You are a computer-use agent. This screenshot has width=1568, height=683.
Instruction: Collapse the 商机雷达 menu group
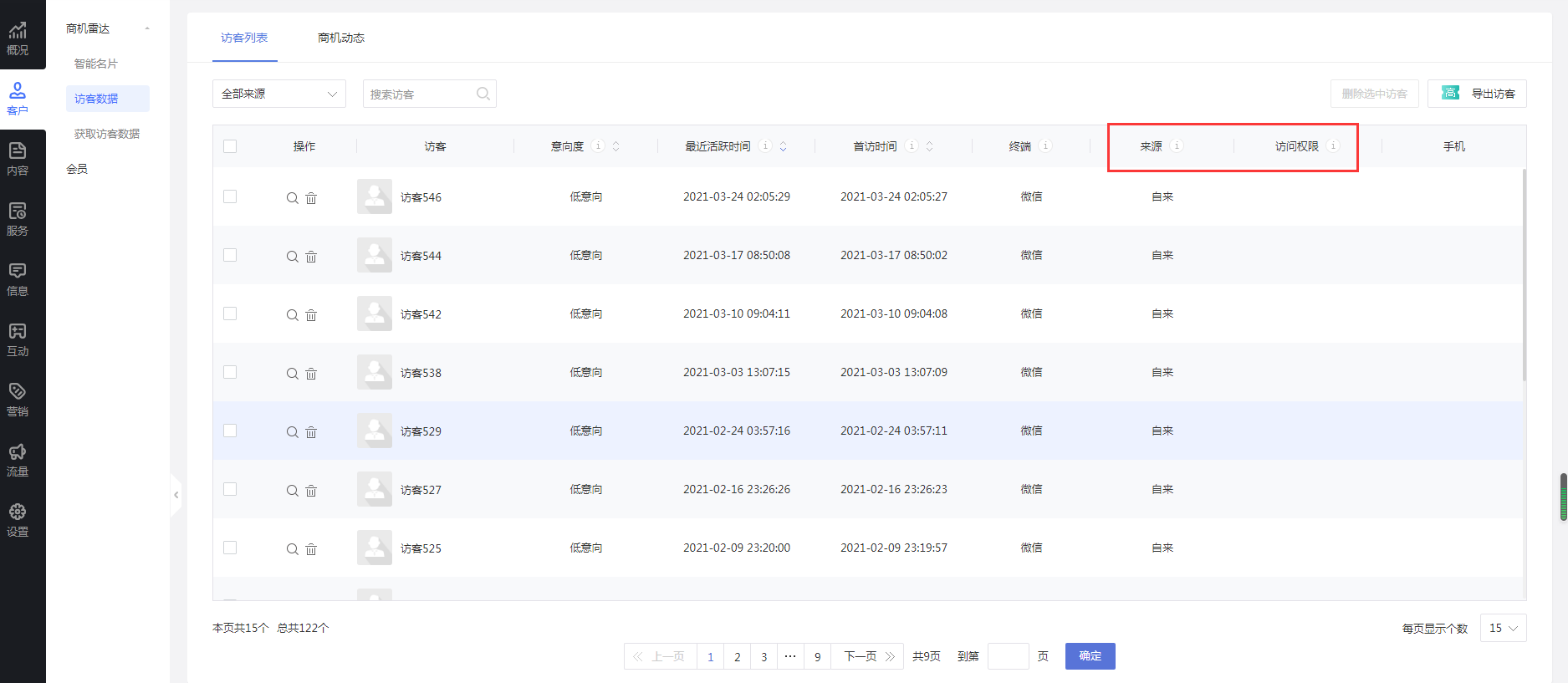[x=147, y=28]
